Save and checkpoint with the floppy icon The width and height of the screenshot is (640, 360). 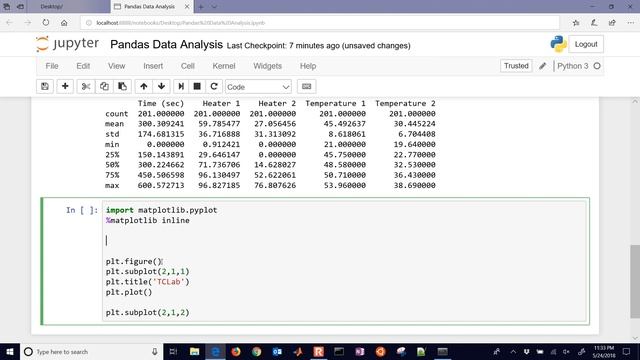(45, 87)
